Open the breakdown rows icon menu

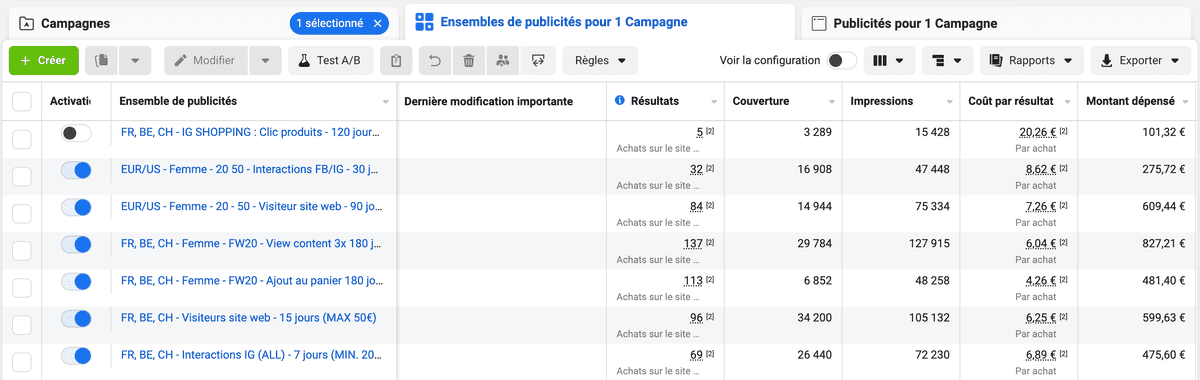point(946,61)
